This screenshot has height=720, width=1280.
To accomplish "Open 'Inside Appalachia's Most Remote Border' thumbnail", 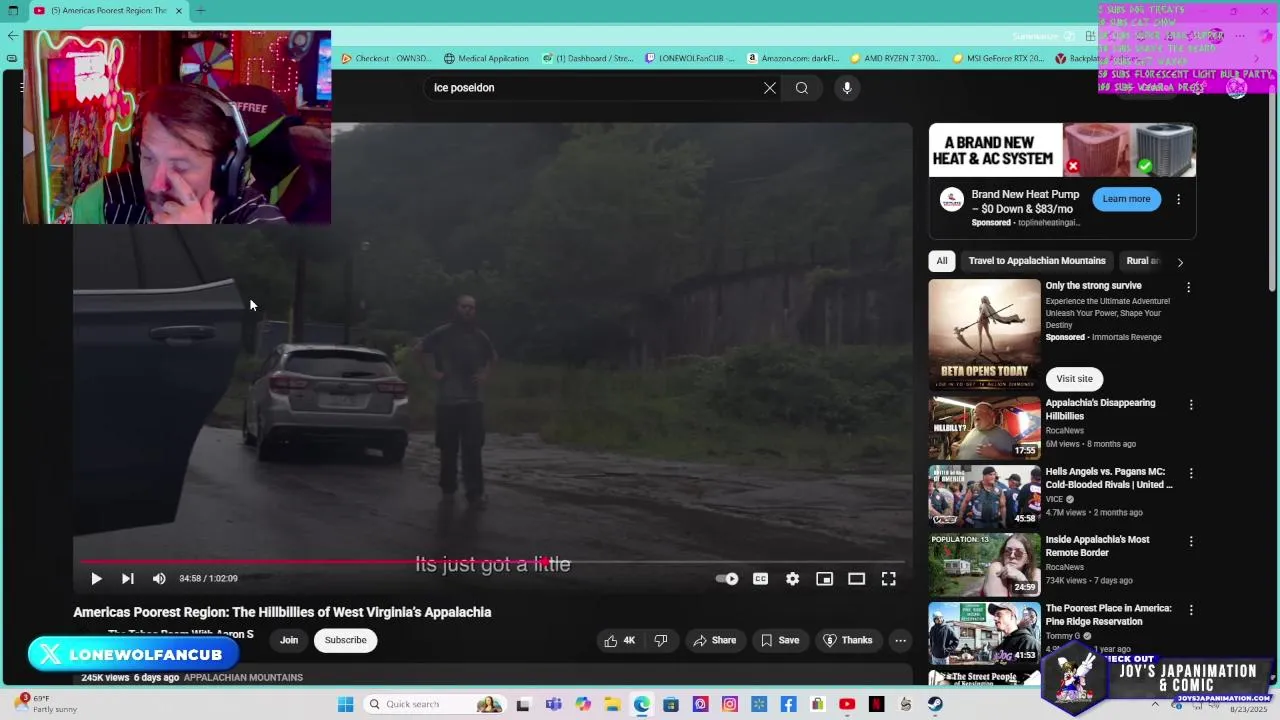I will 984,564.
